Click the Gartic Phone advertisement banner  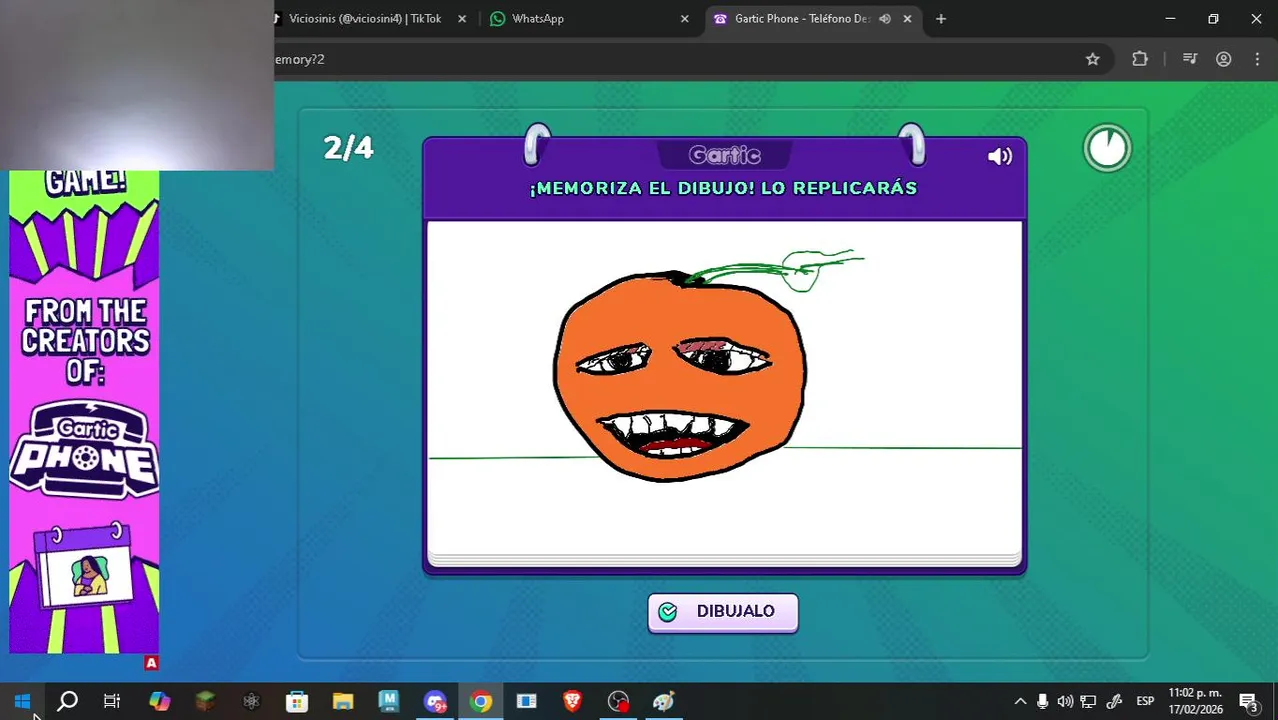pyautogui.click(x=84, y=411)
